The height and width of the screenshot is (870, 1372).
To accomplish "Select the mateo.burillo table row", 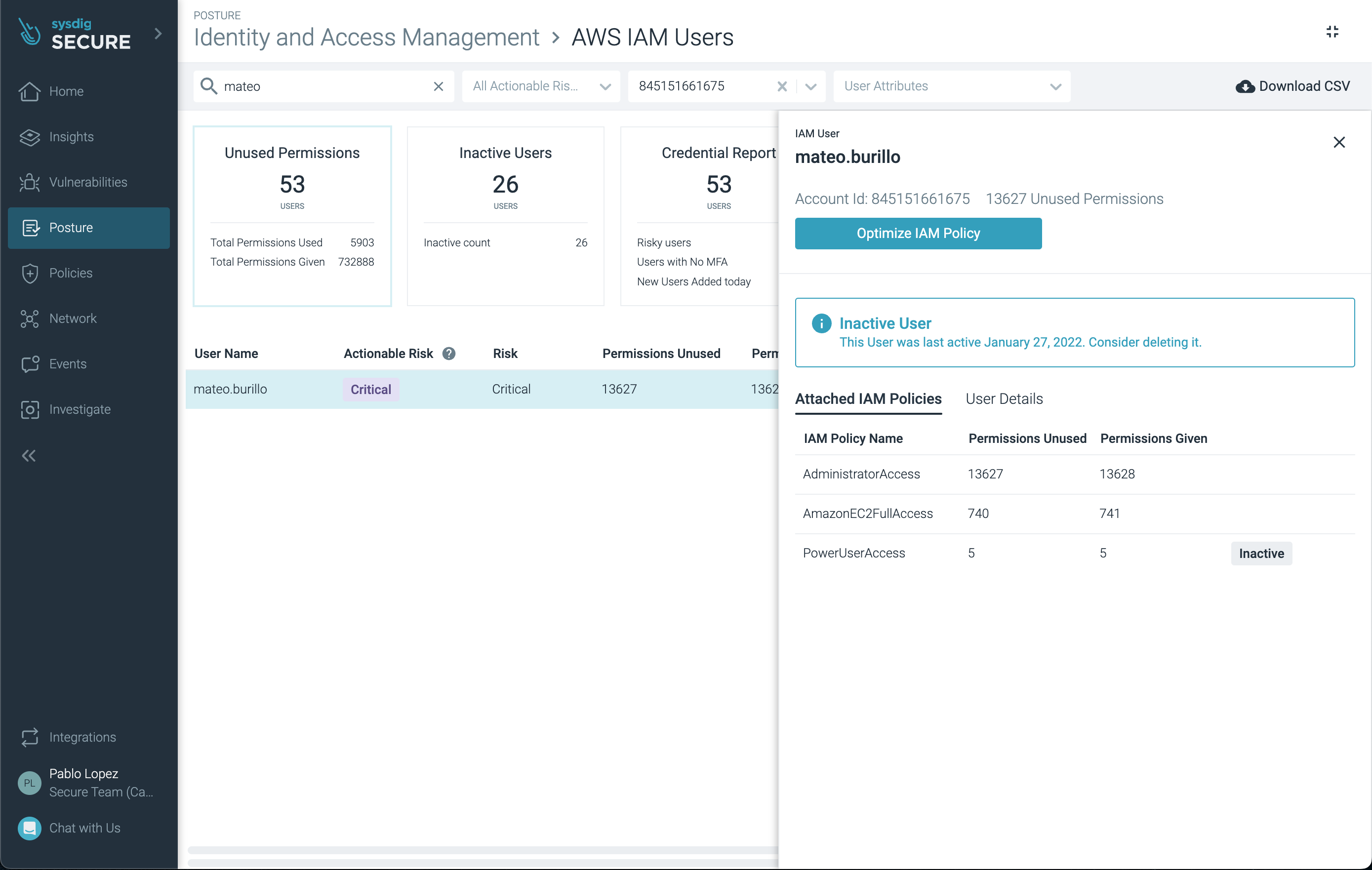I will (x=482, y=389).
